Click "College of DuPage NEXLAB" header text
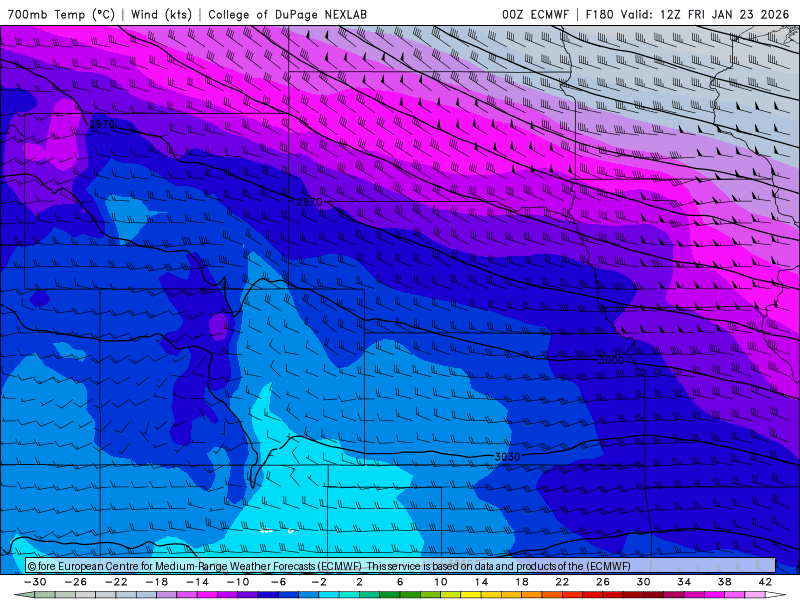 (x=287, y=14)
